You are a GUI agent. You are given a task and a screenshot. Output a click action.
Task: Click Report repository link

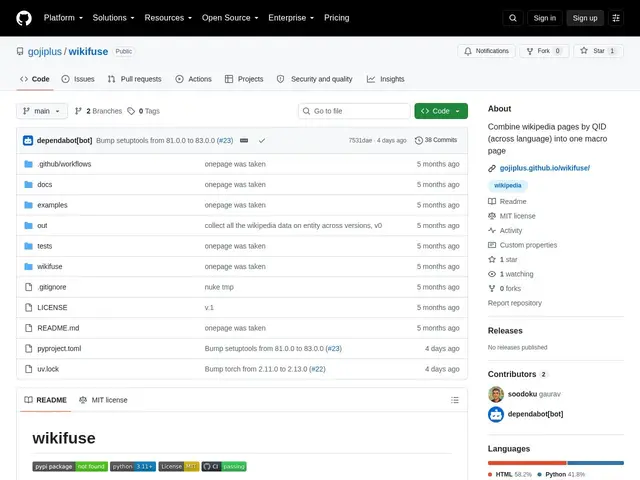pyautogui.click(x=515, y=303)
